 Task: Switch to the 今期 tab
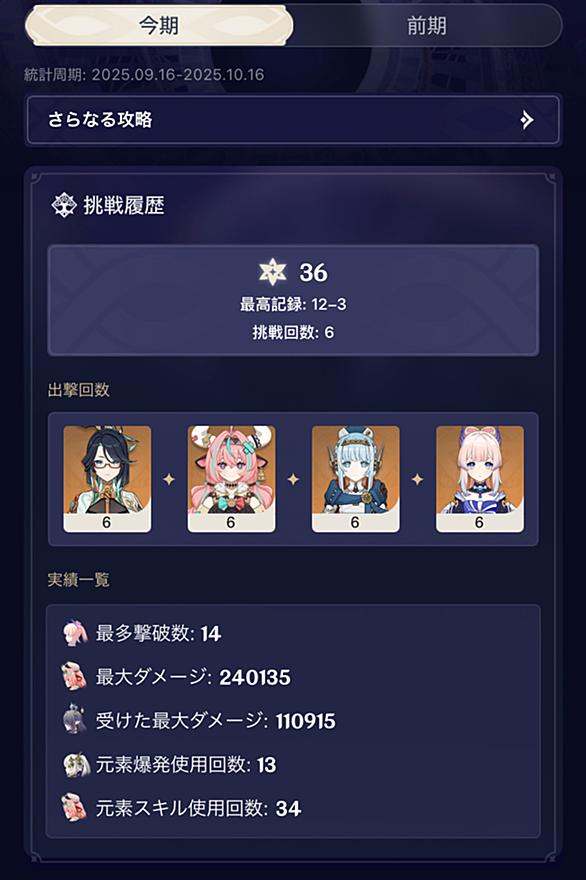coord(159,25)
